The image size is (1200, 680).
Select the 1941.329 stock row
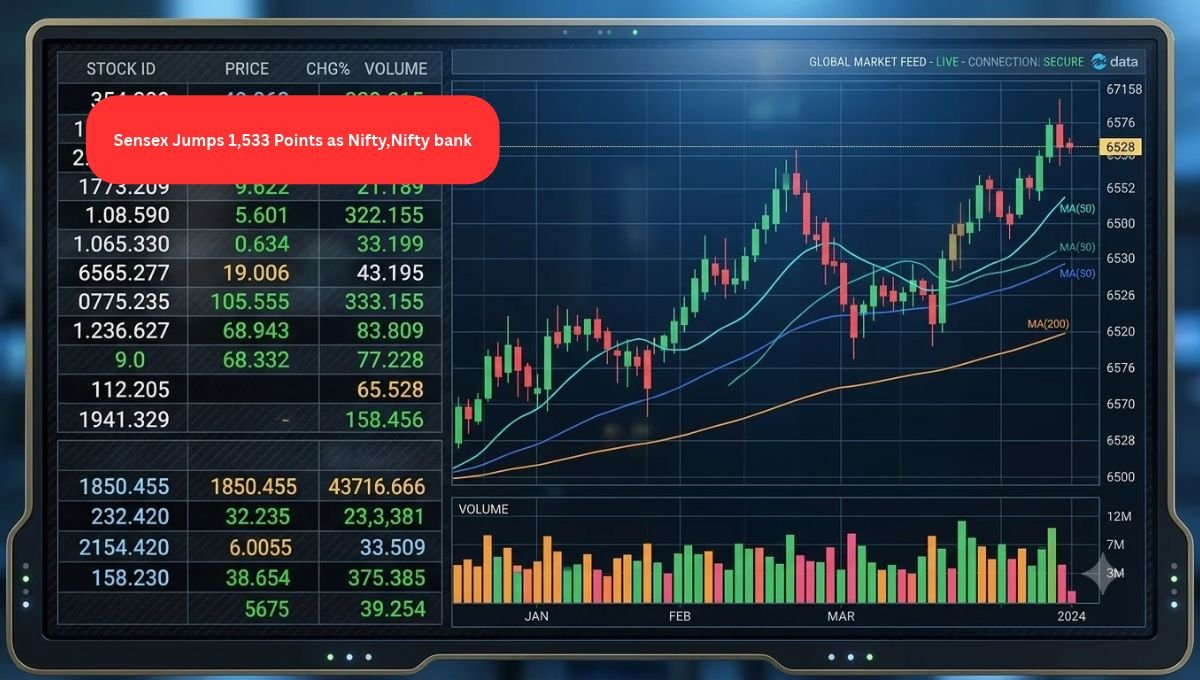point(249,420)
